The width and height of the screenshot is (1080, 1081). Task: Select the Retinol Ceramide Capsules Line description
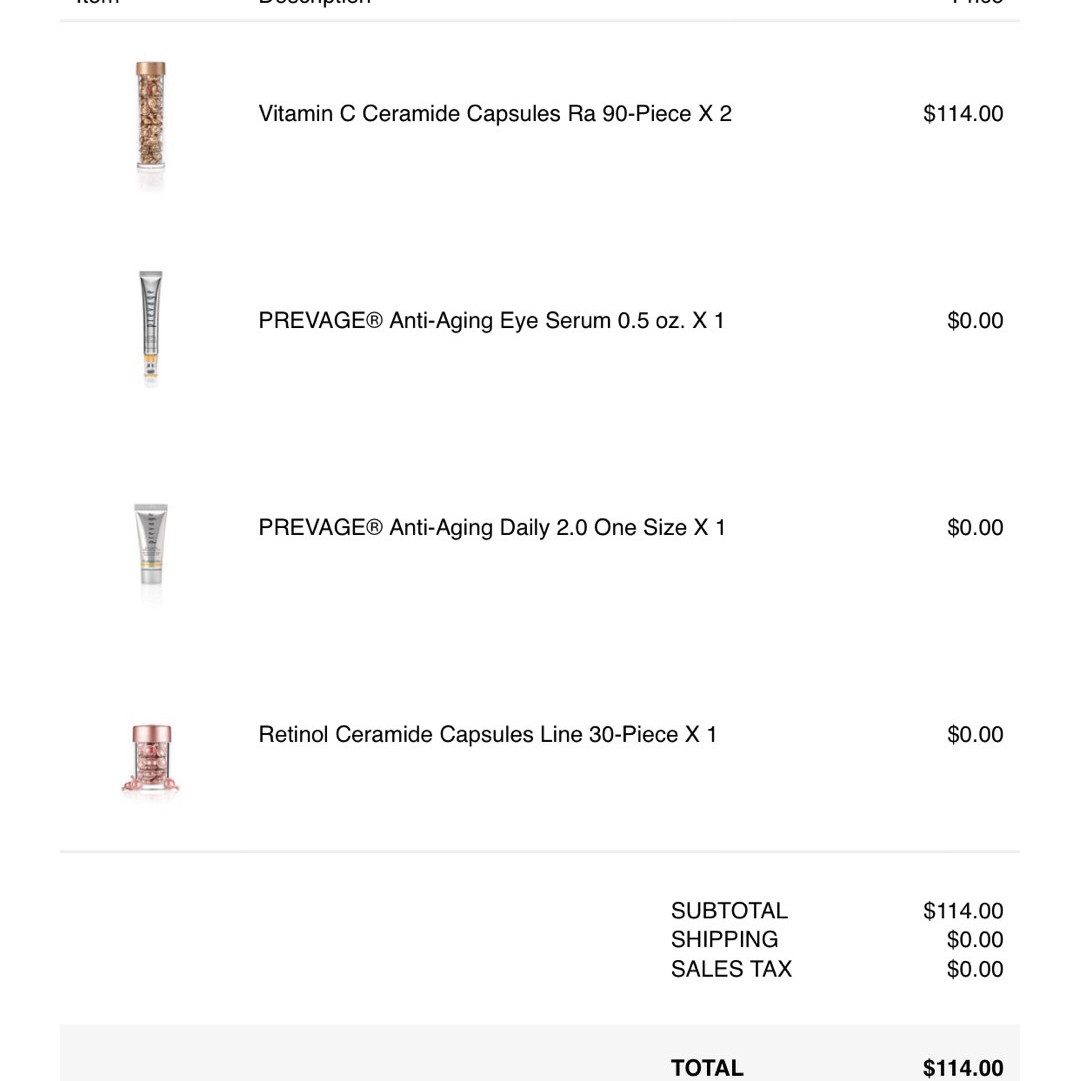[488, 734]
